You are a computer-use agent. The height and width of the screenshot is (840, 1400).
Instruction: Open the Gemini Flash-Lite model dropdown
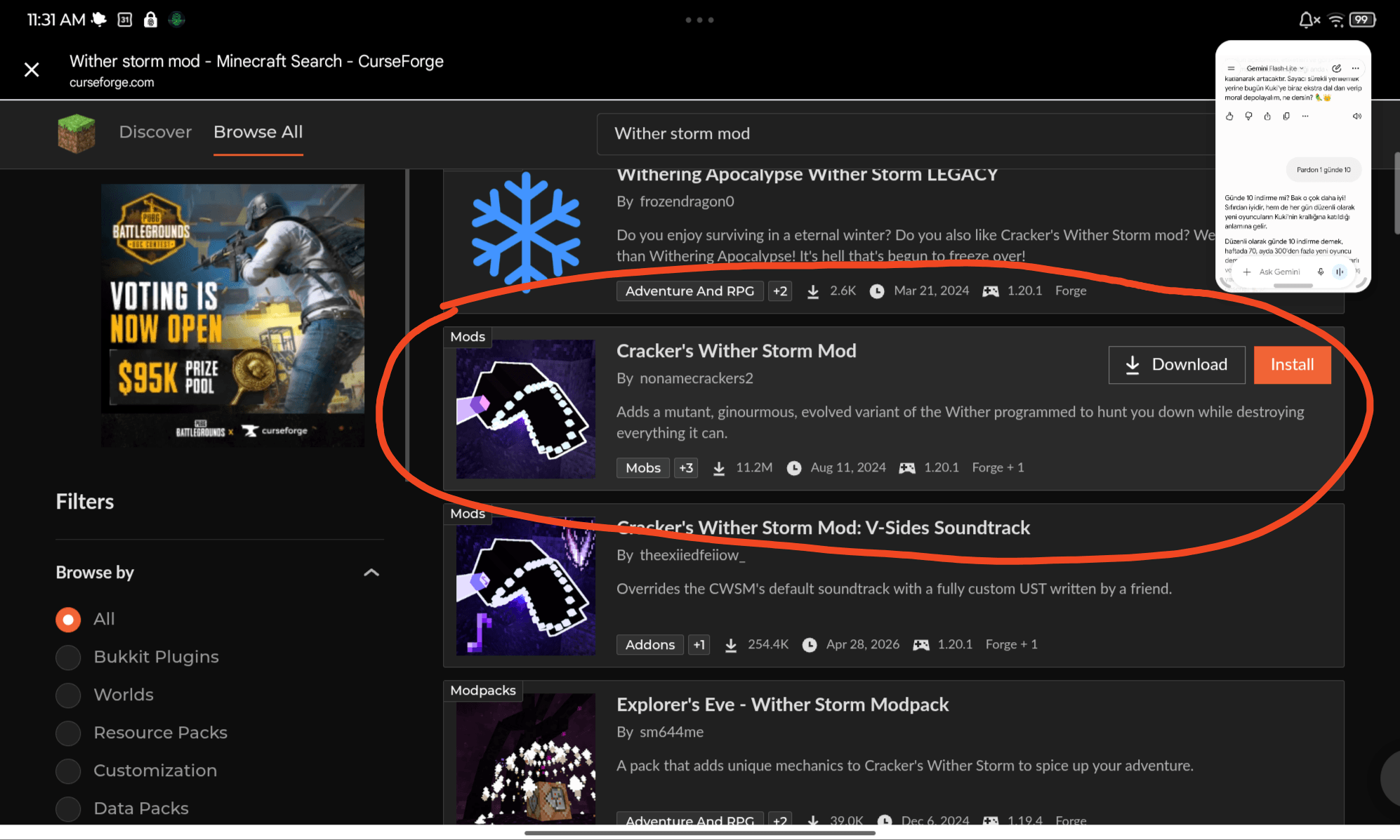point(1275,69)
